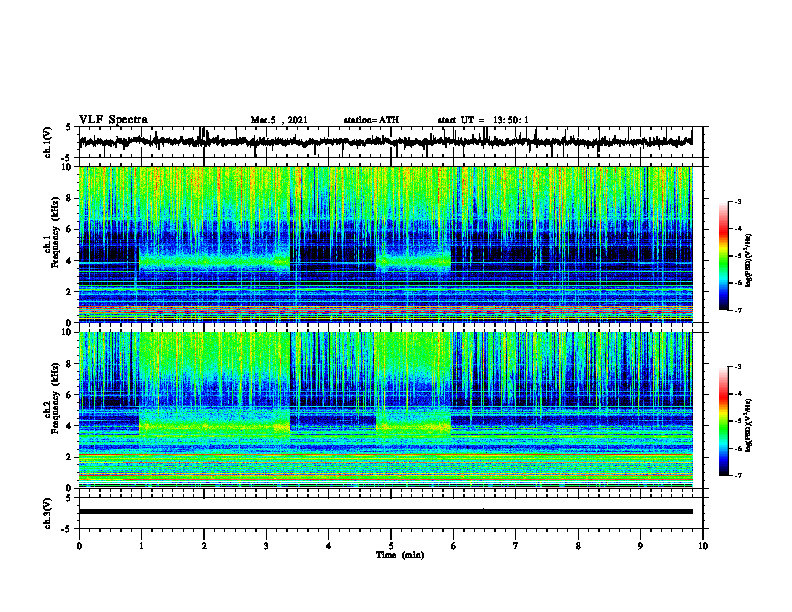This screenshot has width=792, height=612.
Task: Click time axis tick label "7"
Action: (x=516, y=546)
